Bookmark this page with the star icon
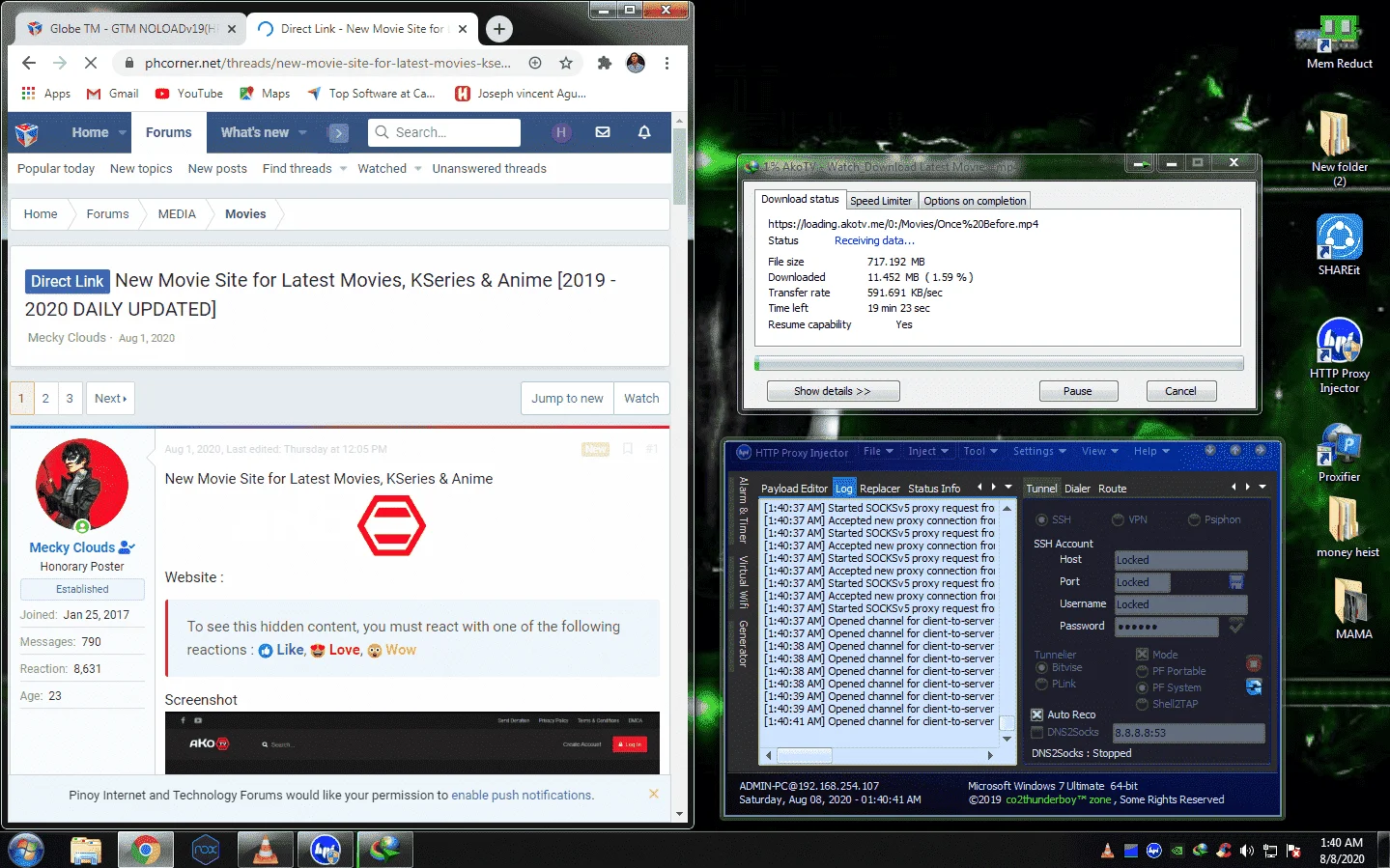Screen dimensions: 1390x868 click(x=566, y=63)
